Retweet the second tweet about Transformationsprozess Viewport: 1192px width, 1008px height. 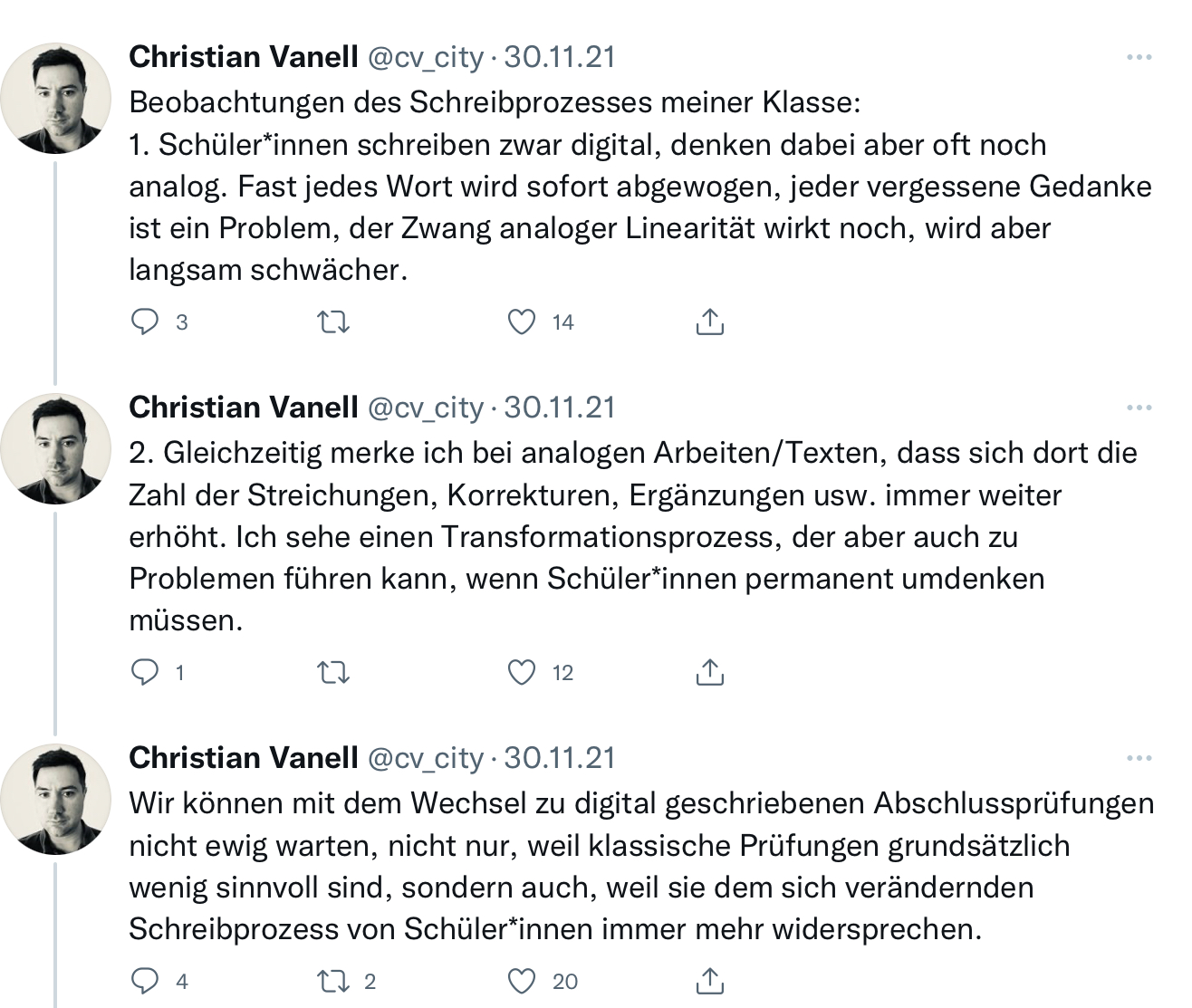(x=334, y=673)
